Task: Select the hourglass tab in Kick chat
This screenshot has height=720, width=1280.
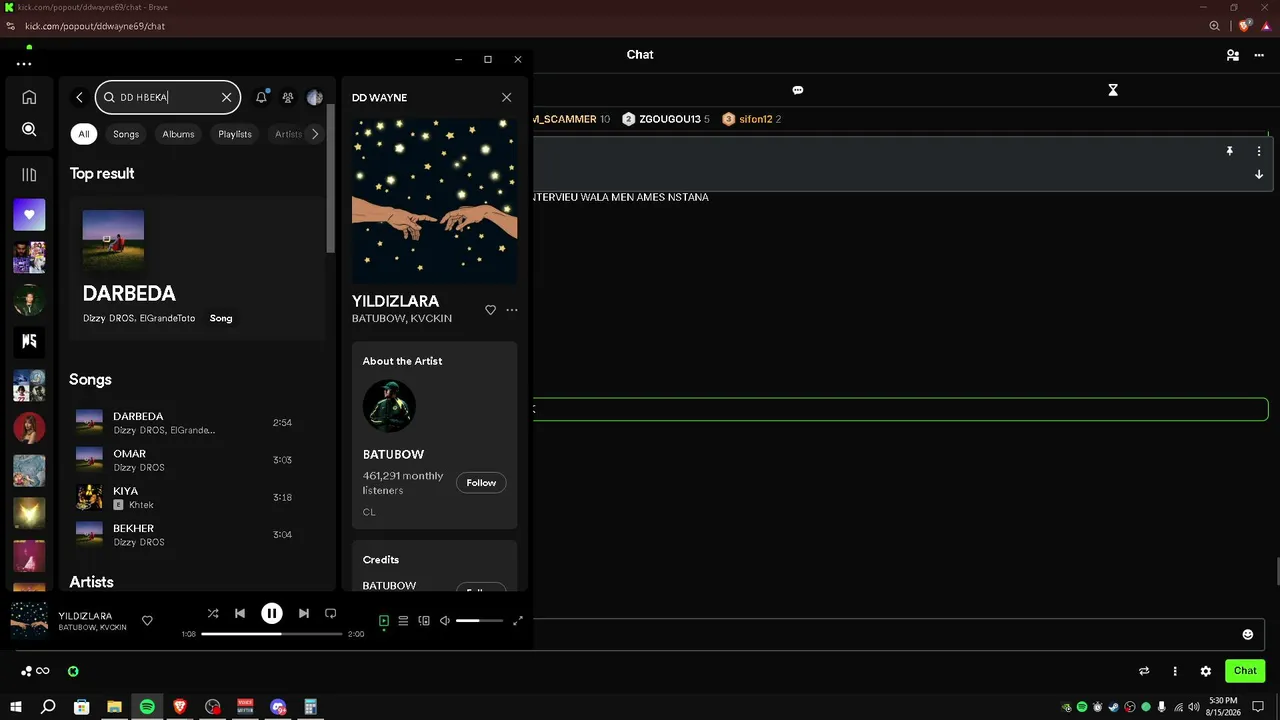Action: point(1113,90)
